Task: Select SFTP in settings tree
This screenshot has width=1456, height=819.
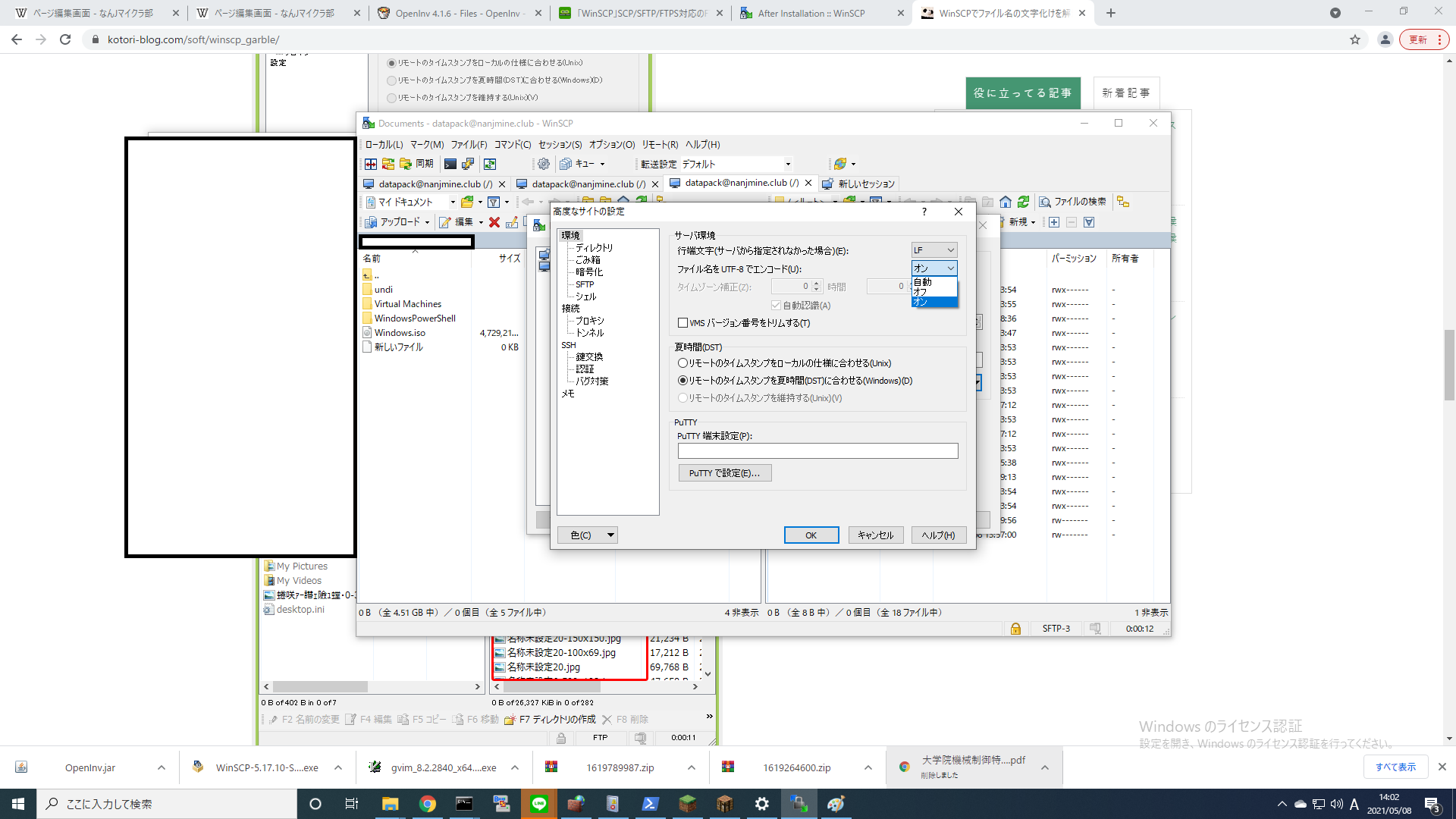Action: point(585,284)
